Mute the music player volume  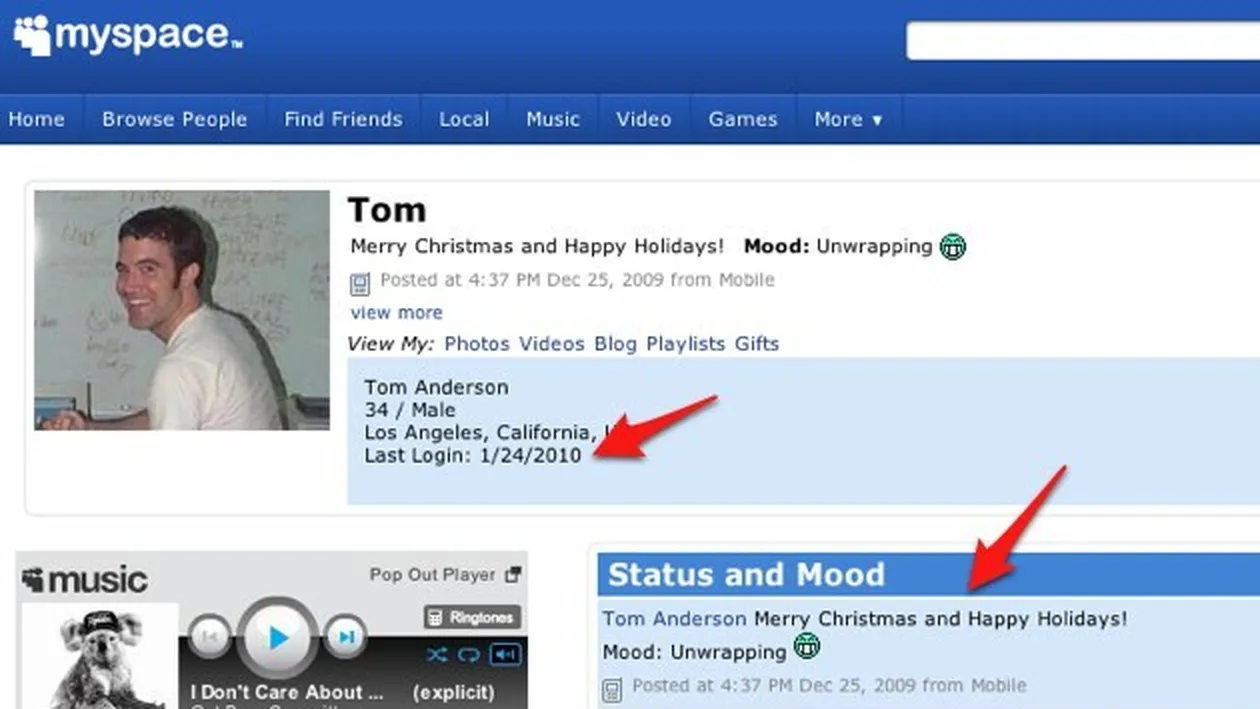(505, 655)
